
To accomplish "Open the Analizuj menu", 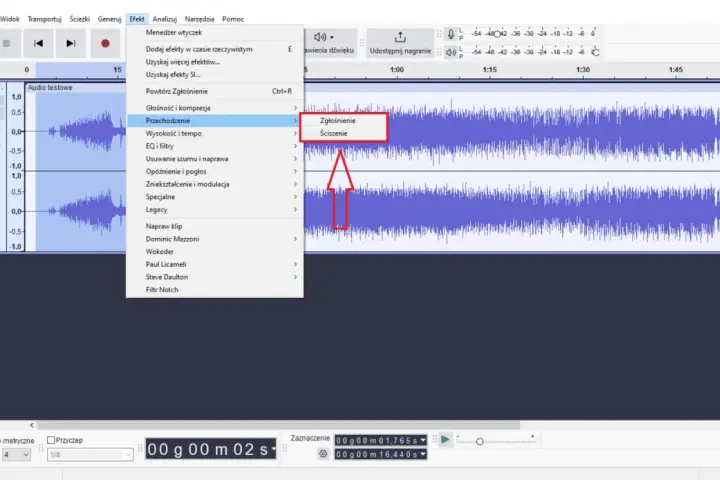I will coord(164,19).
